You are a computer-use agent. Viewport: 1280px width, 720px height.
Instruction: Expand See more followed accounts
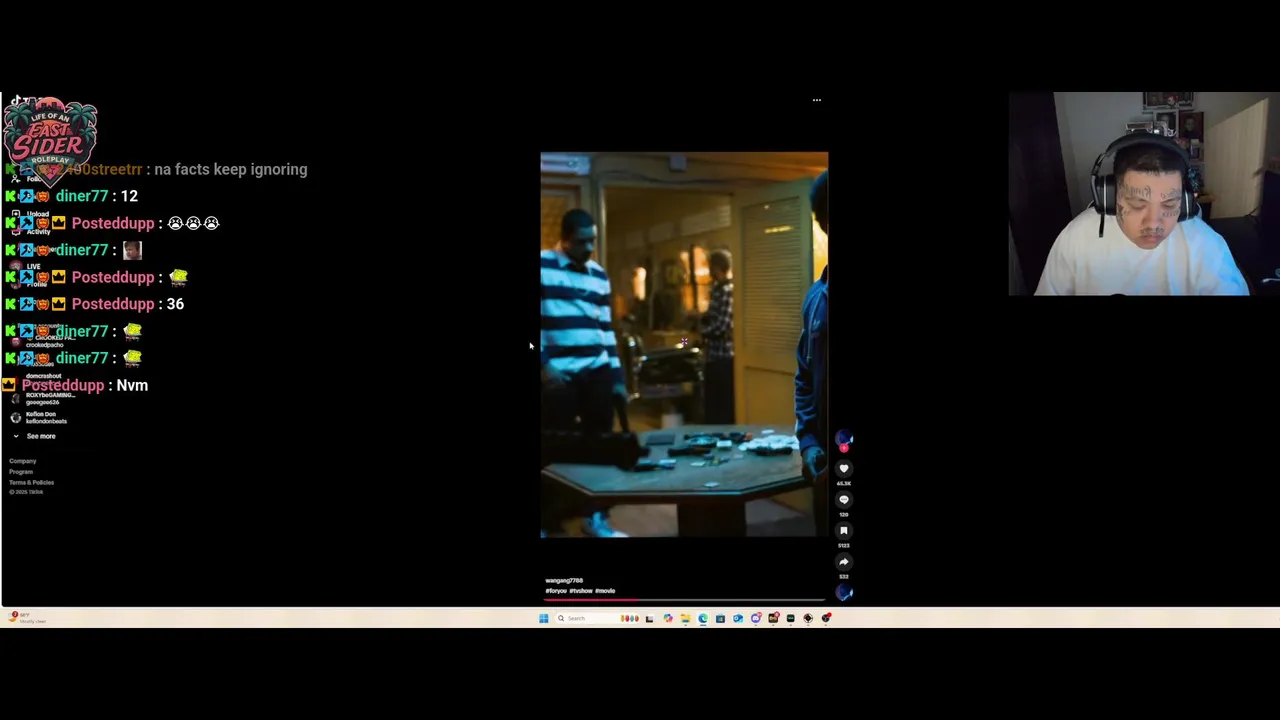(34, 436)
